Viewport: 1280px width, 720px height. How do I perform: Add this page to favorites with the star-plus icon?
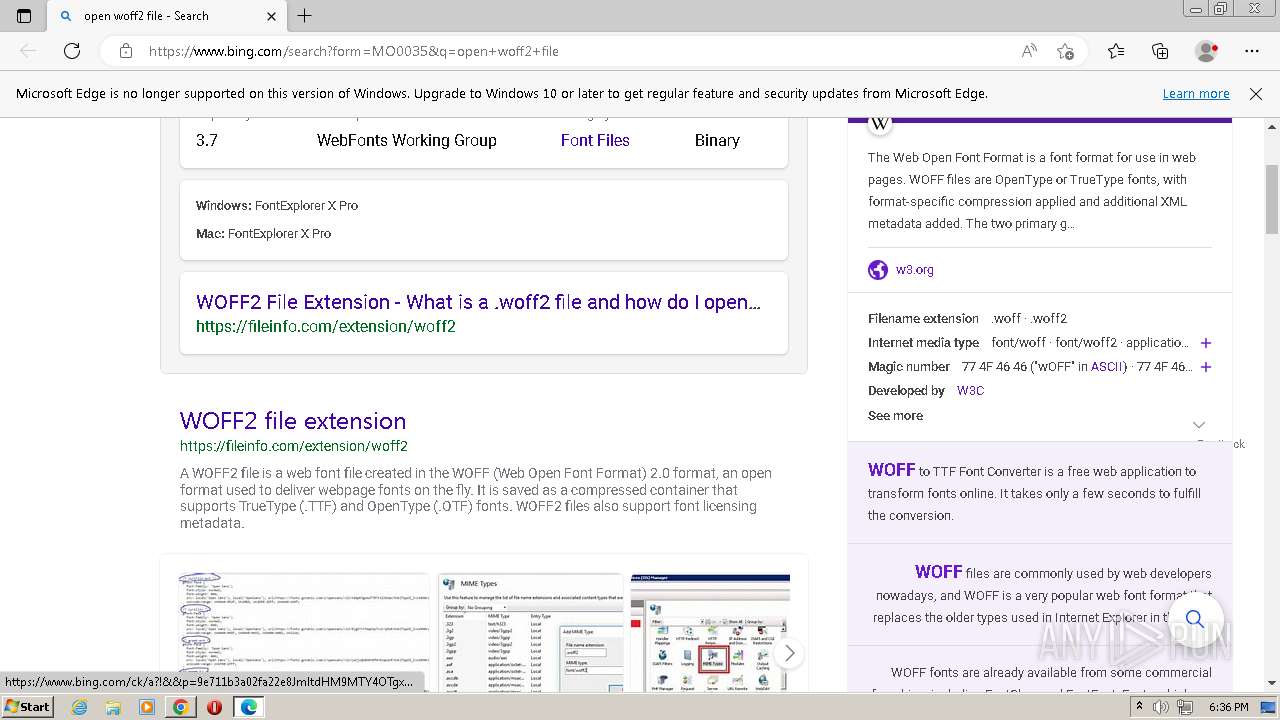click(x=1066, y=51)
